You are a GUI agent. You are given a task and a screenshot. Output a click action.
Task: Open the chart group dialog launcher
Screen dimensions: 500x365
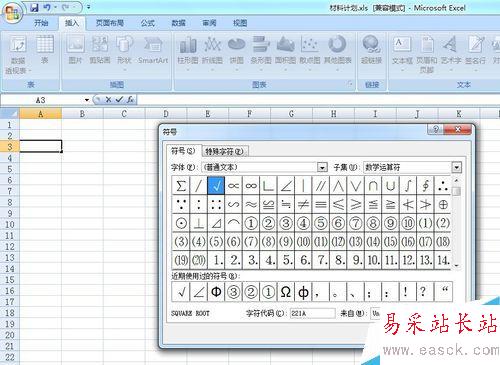350,84
